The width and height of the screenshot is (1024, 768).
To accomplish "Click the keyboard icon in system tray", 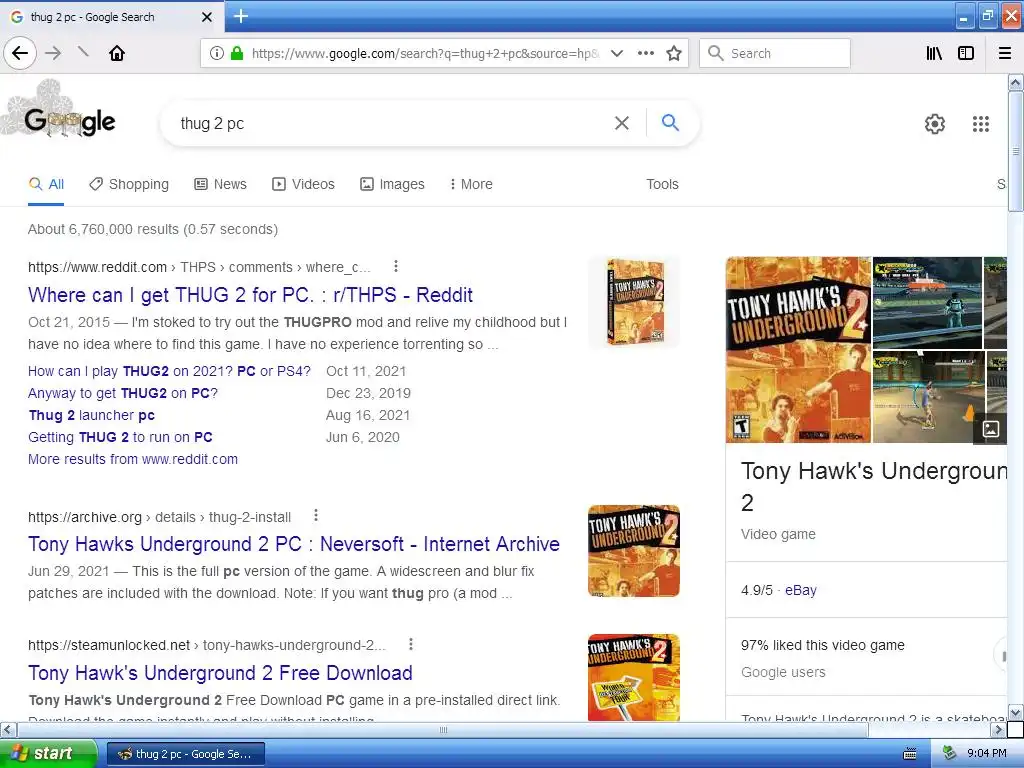I will click(910, 754).
